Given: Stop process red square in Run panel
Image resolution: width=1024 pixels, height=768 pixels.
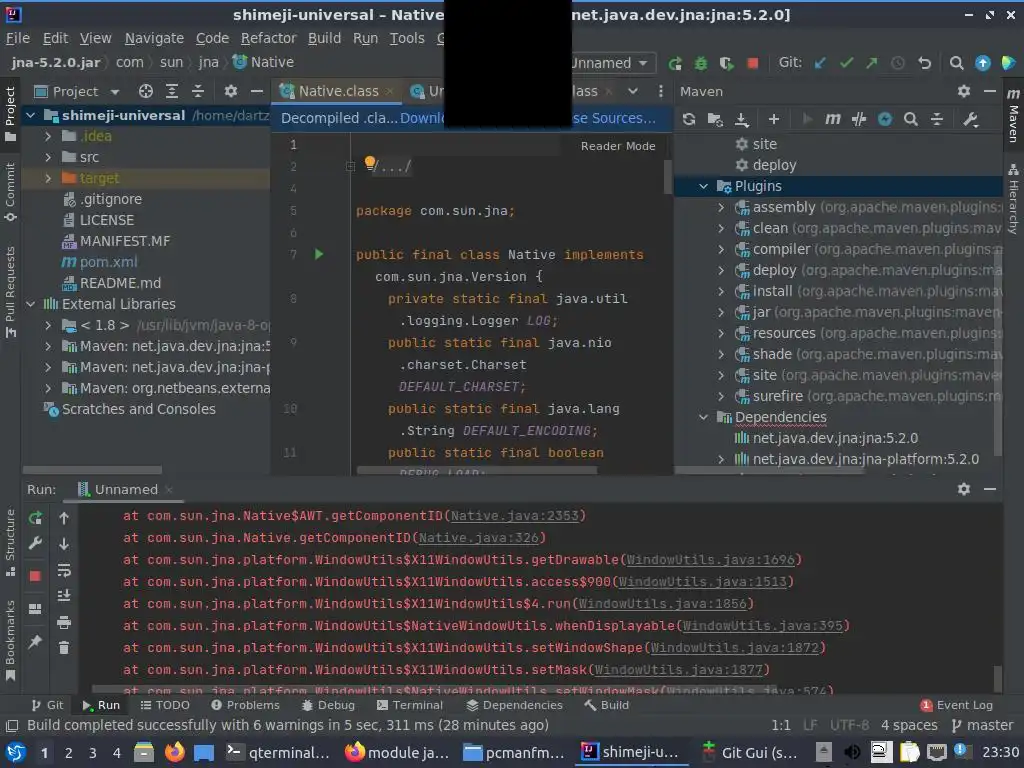Looking at the screenshot, I should click(x=35, y=575).
